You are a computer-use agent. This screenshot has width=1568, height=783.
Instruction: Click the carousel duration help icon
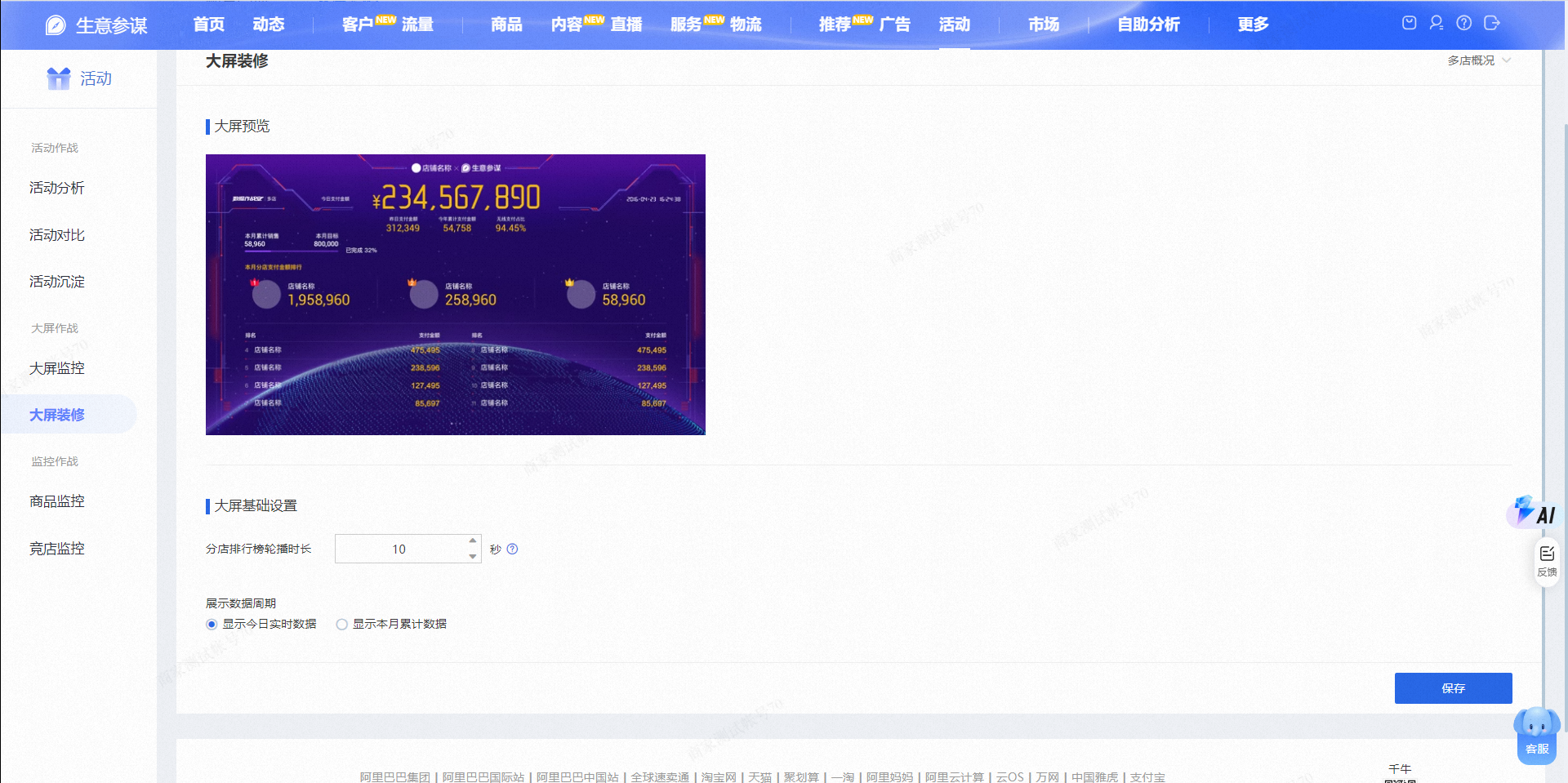[512, 549]
